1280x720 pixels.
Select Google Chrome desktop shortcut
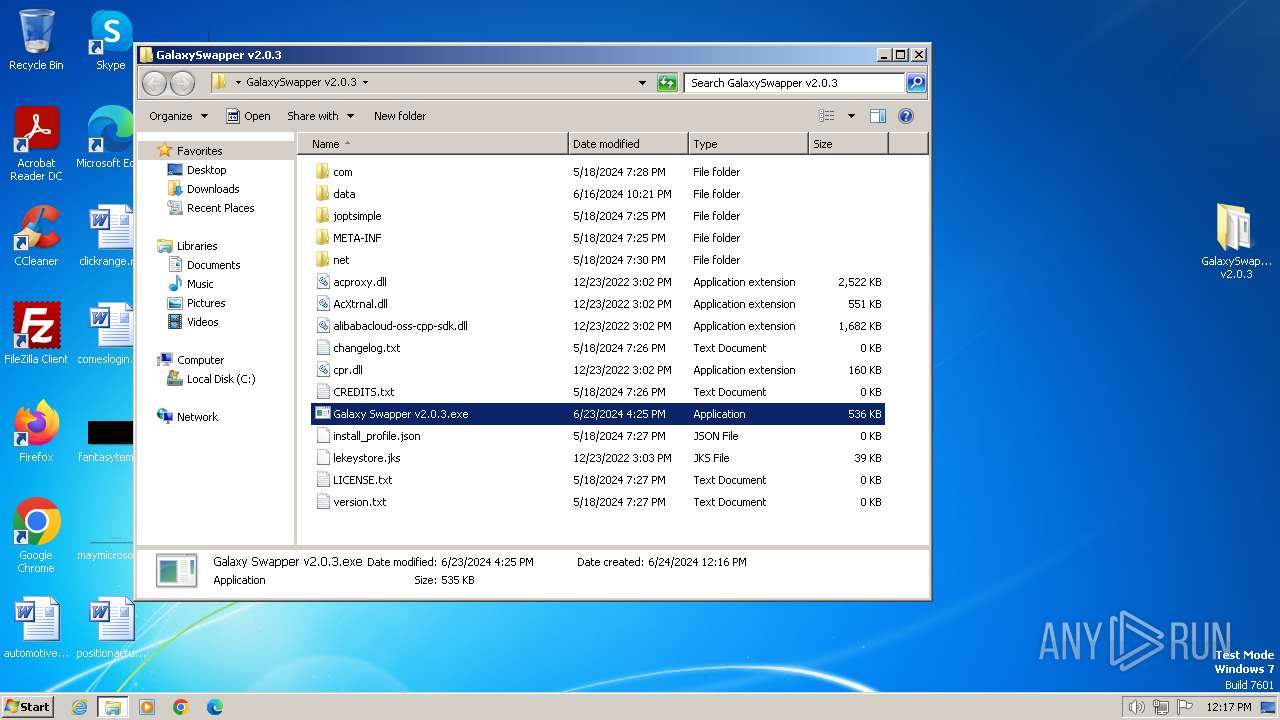tap(36, 536)
